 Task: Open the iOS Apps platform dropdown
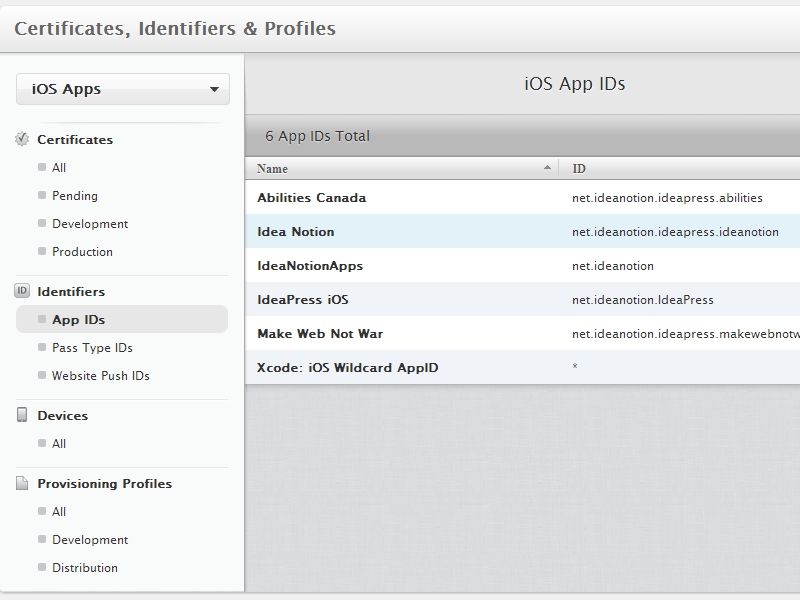(123, 89)
